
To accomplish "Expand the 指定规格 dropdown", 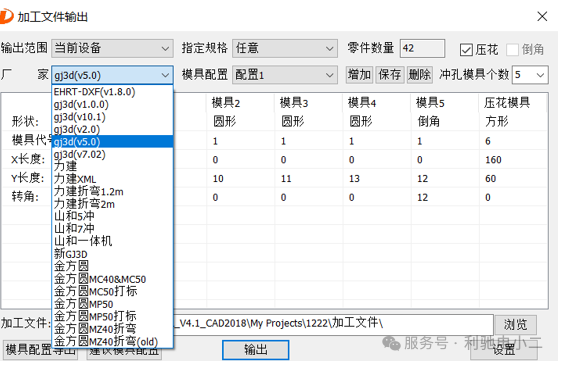I will click(285, 48).
